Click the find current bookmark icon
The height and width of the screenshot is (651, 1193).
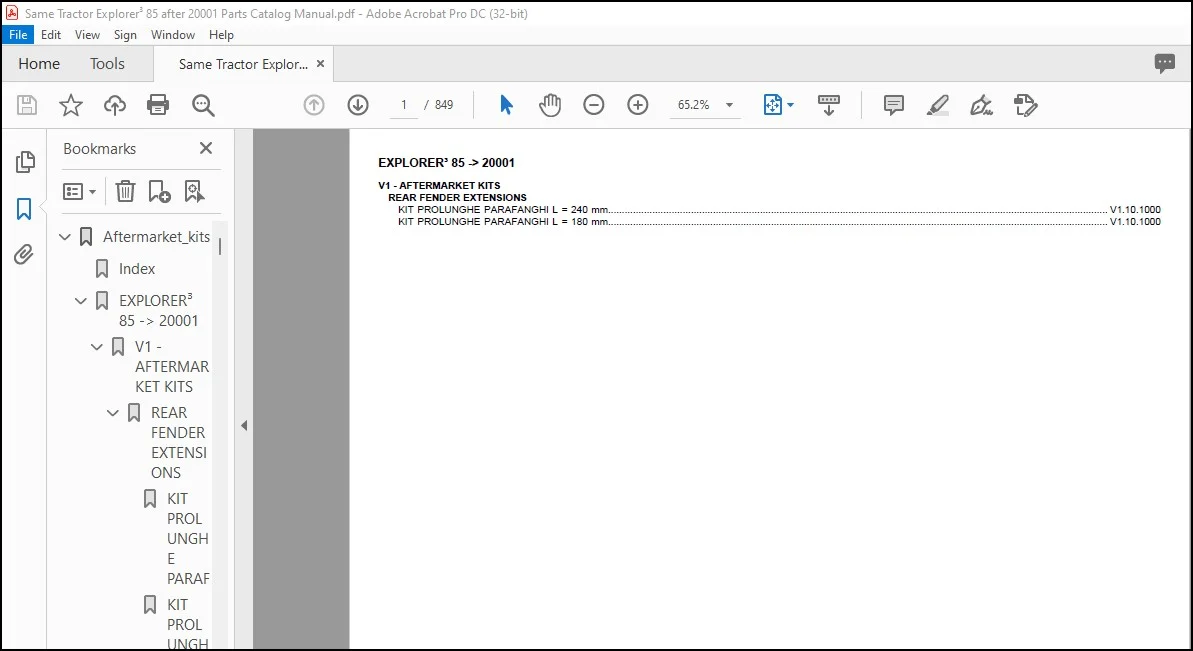(194, 192)
